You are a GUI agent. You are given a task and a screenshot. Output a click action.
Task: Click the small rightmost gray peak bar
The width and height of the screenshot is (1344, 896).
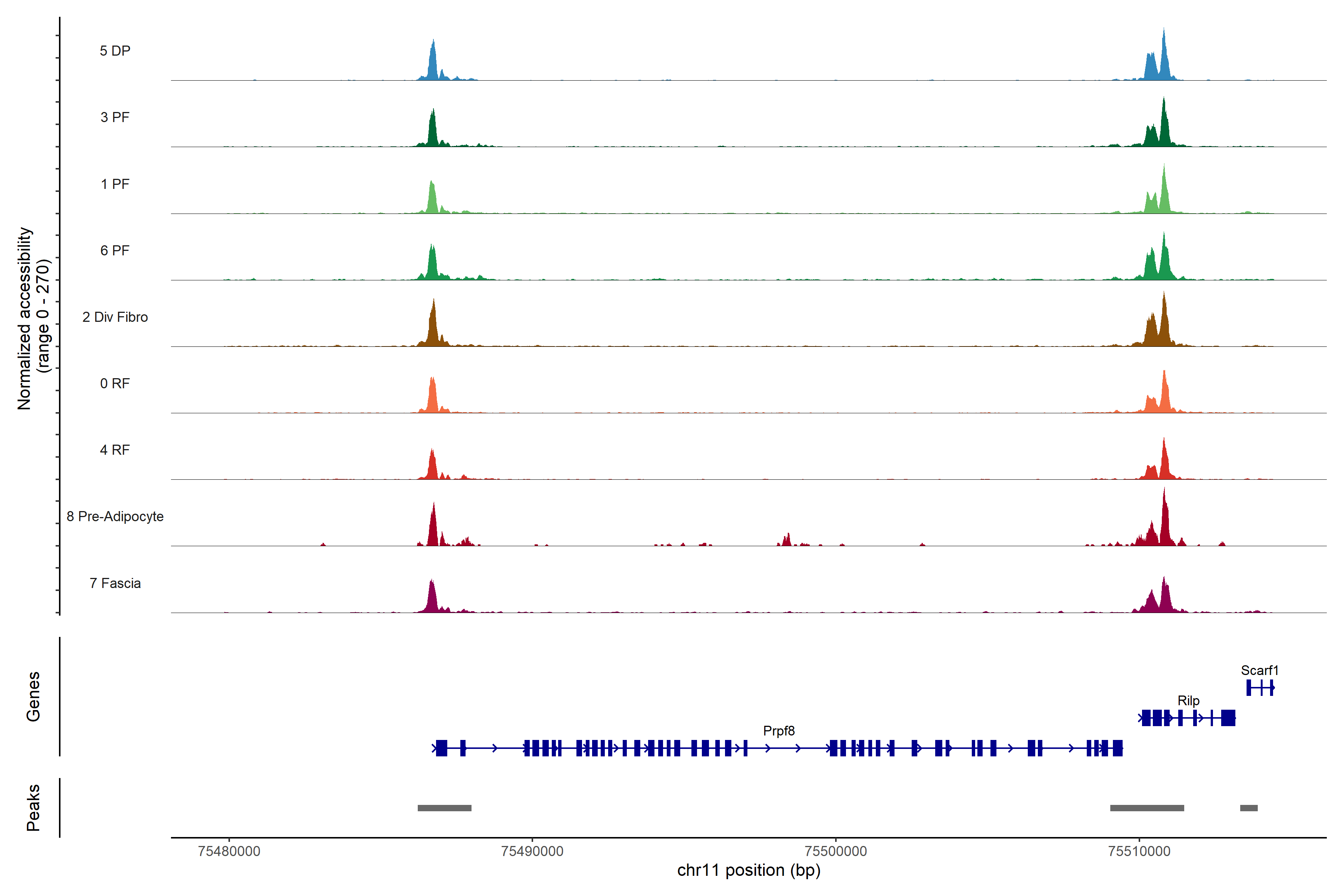[x=1248, y=808]
